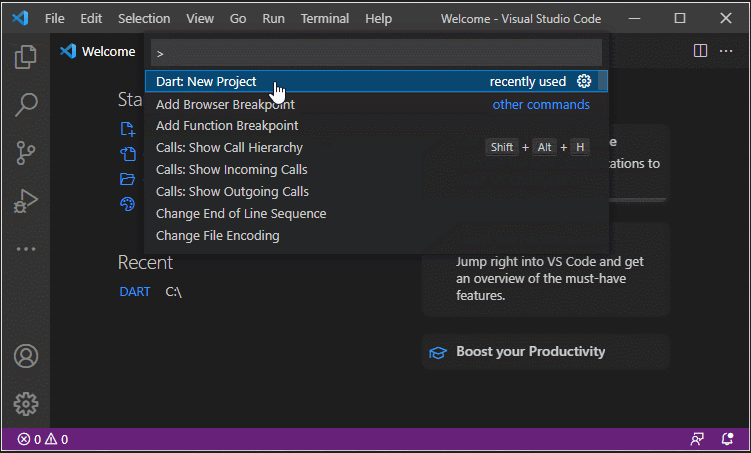751x453 pixels.
Task: Run Dart: New Project command
Action: 206,82
